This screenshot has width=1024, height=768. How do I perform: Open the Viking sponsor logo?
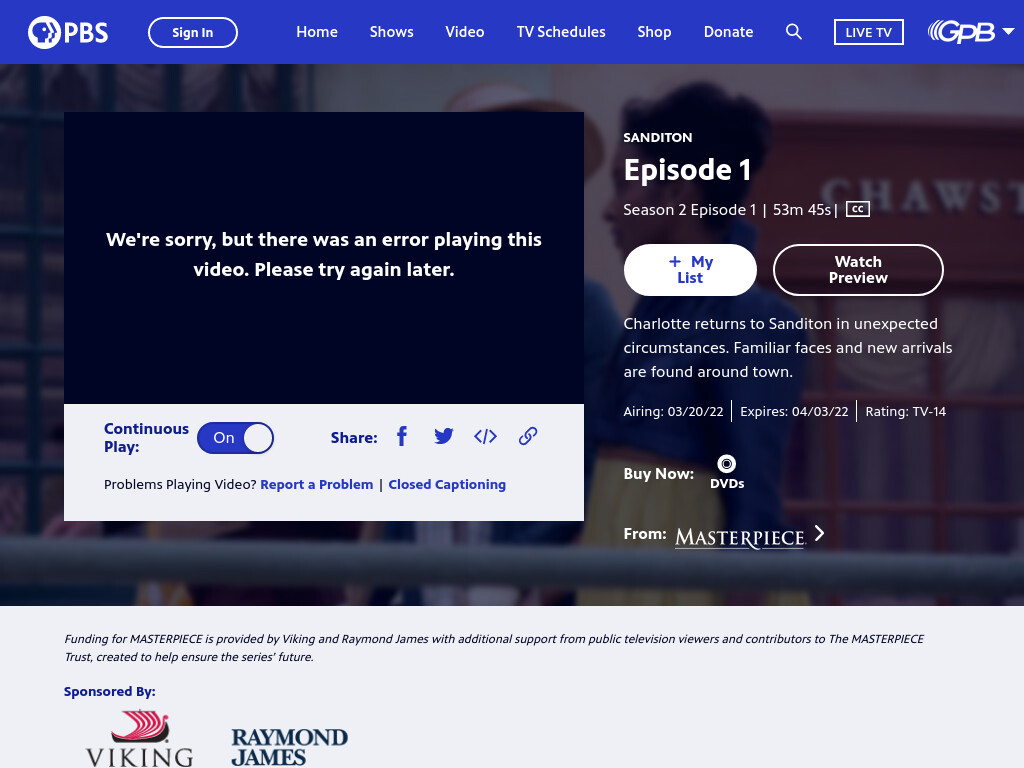[140, 739]
